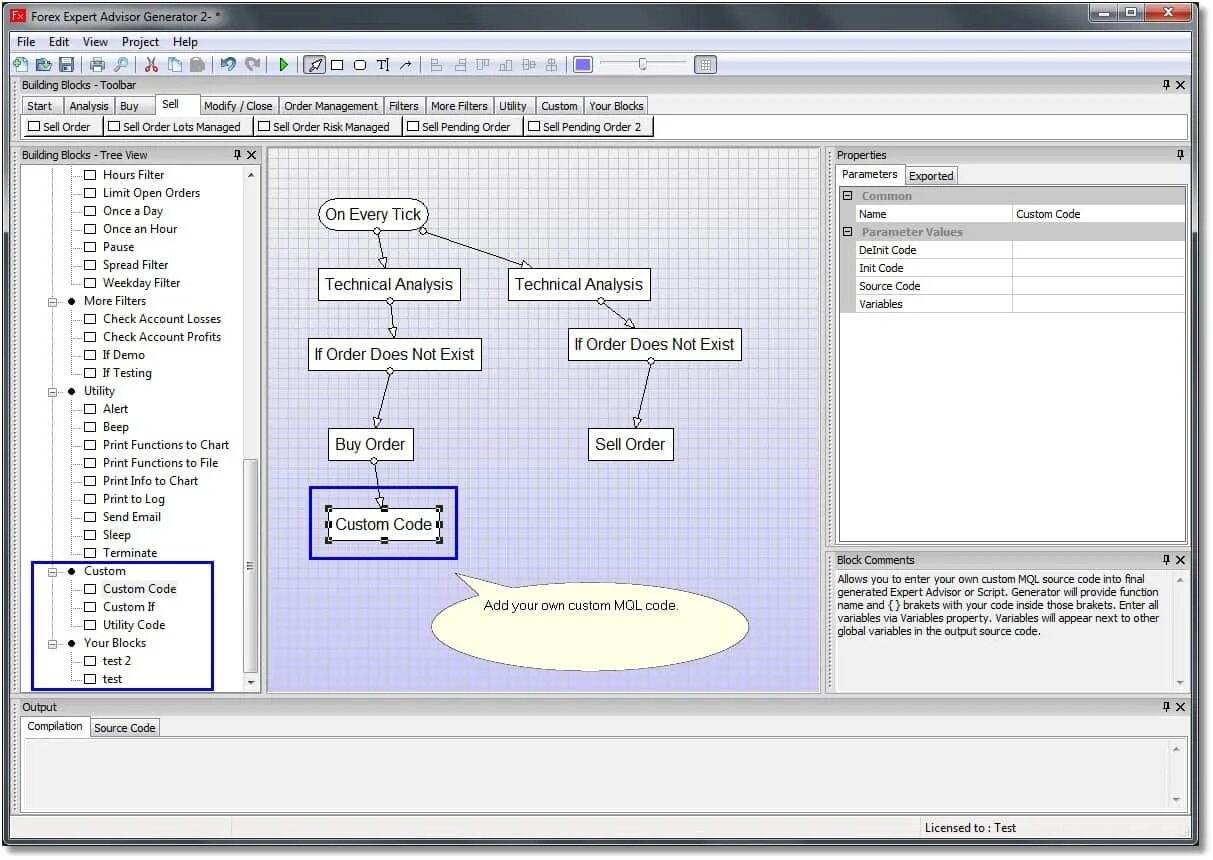Show the Source Code output tab
The height and width of the screenshot is (860, 1213).
(x=125, y=728)
